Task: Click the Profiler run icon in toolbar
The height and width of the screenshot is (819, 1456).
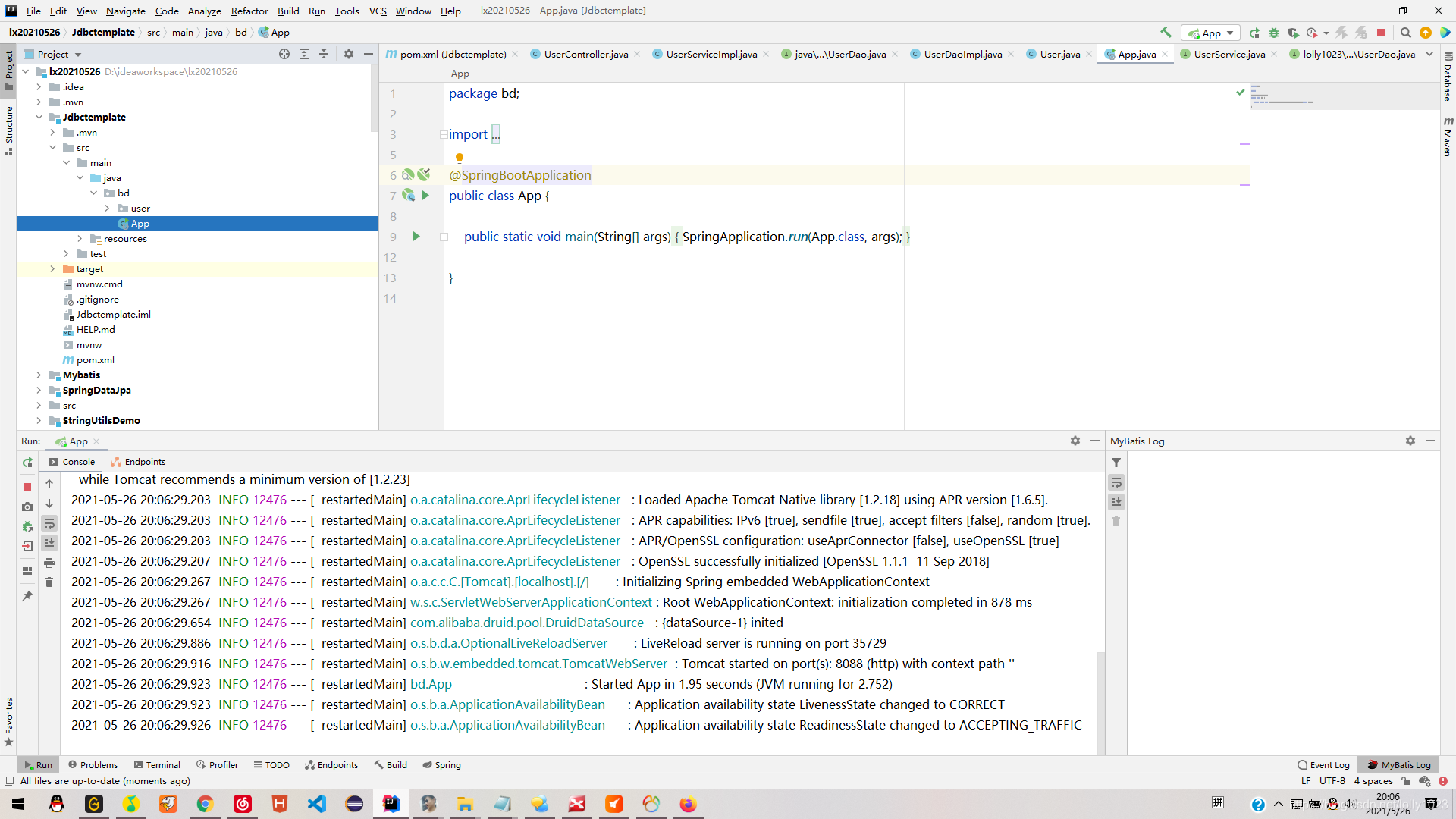Action: 1313,33
